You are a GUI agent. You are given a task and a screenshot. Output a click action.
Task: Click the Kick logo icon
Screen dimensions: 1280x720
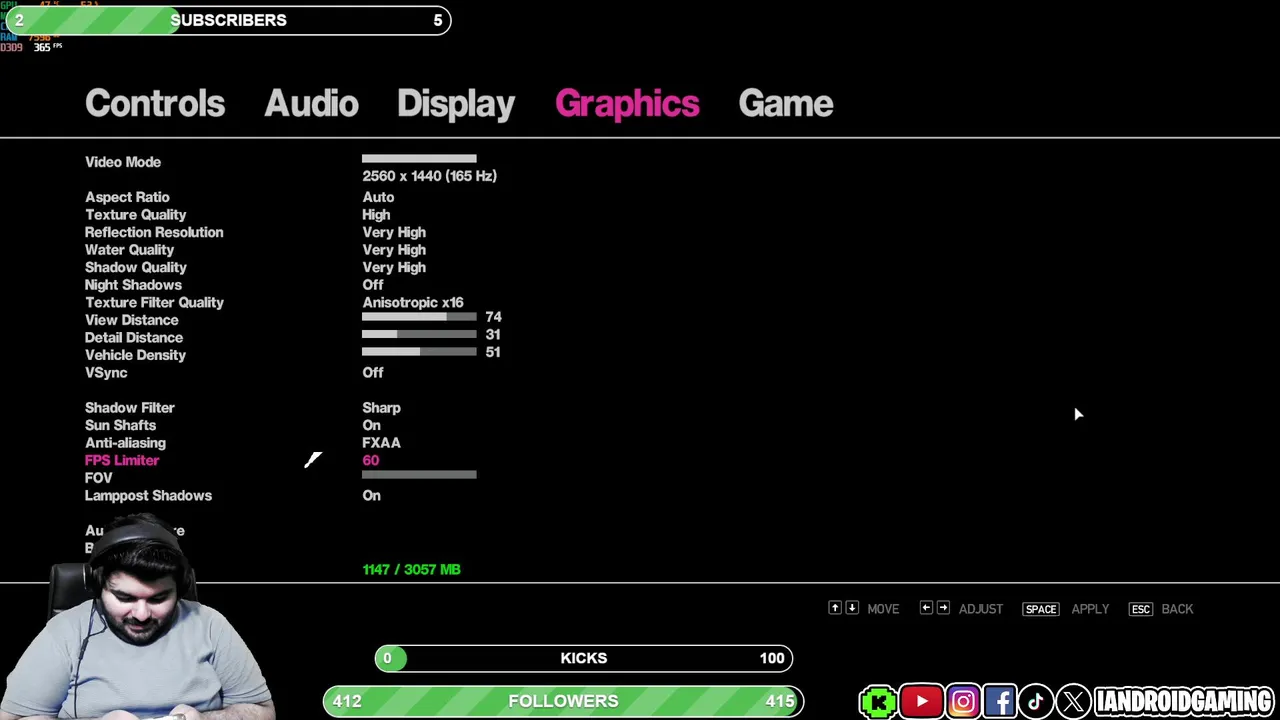[x=878, y=702]
